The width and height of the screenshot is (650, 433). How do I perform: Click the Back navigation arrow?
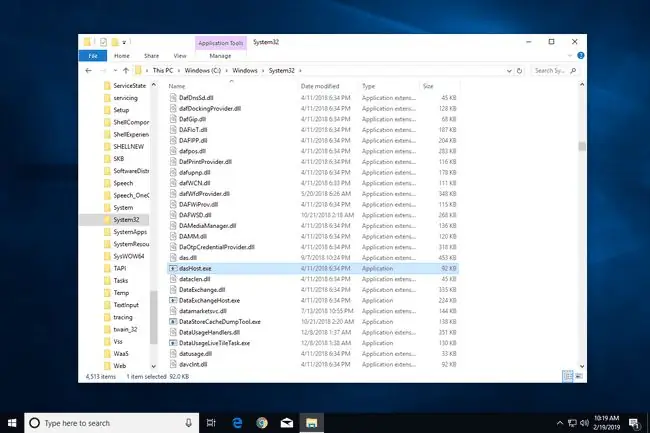(x=88, y=71)
